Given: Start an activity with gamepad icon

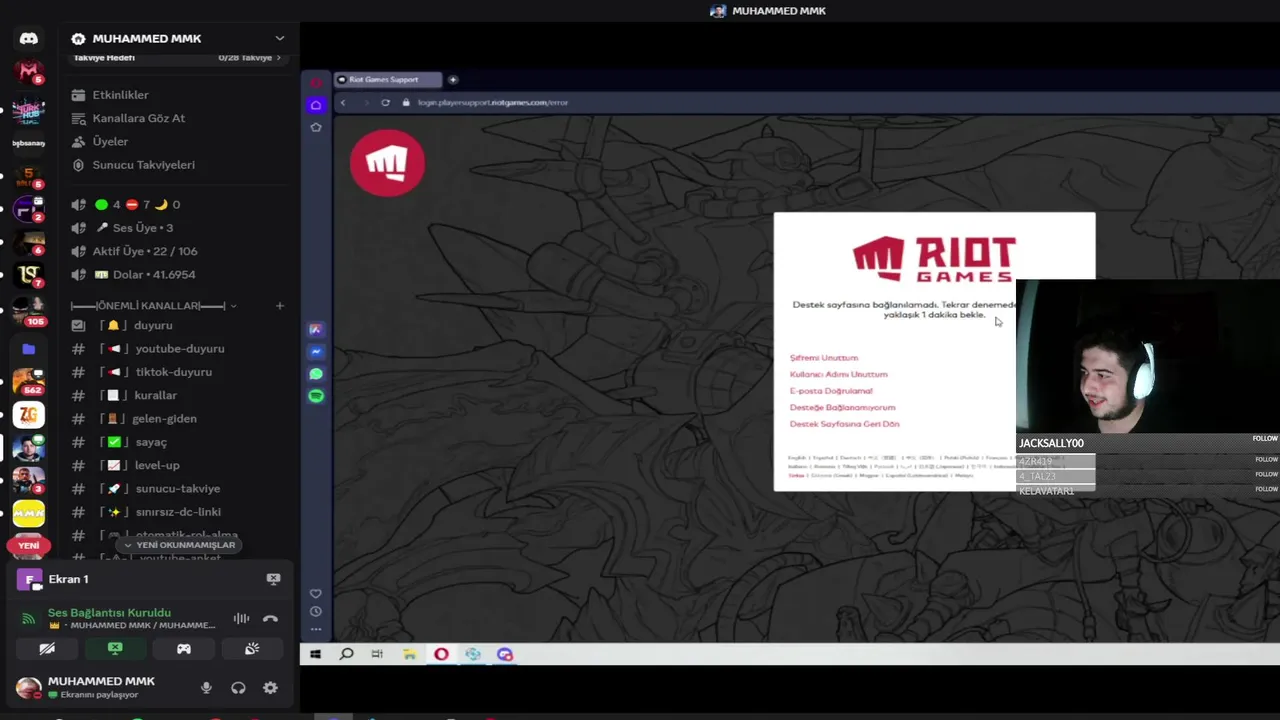Looking at the screenshot, I should click(x=184, y=649).
